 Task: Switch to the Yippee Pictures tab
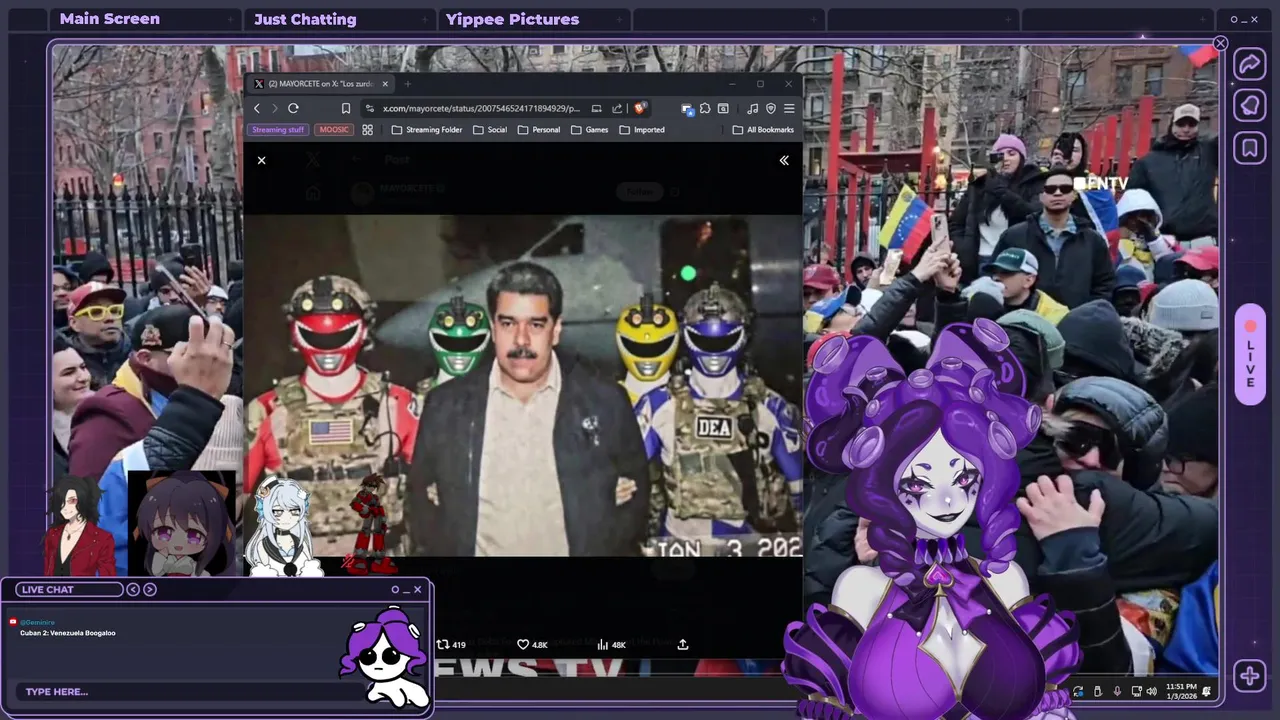click(512, 19)
